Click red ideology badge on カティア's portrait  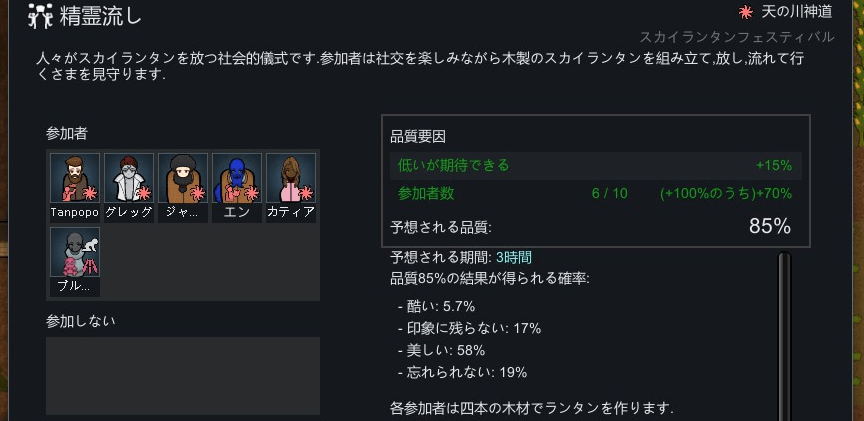(305, 193)
